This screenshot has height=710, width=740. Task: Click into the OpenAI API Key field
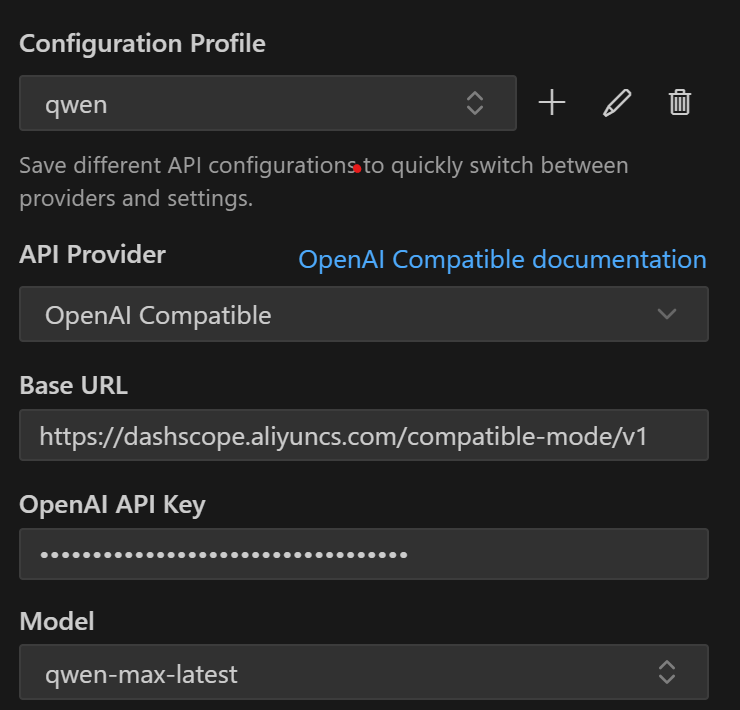pyautogui.click(x=364, y=554)
